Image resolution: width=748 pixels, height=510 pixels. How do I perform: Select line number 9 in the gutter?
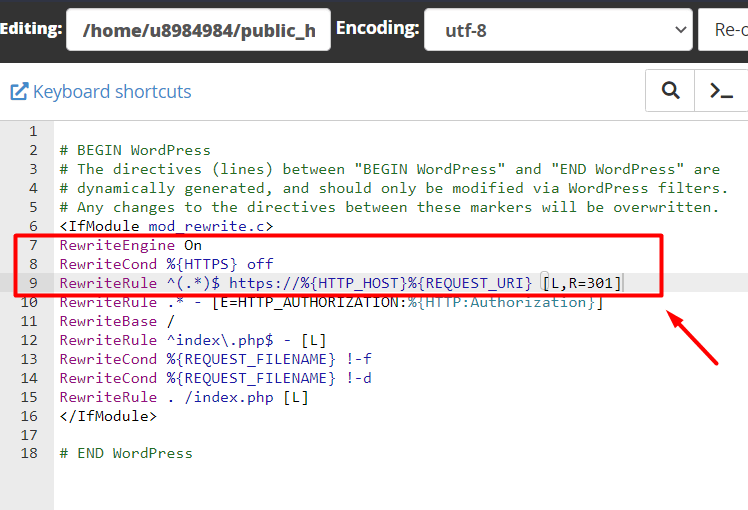point(33,283)
